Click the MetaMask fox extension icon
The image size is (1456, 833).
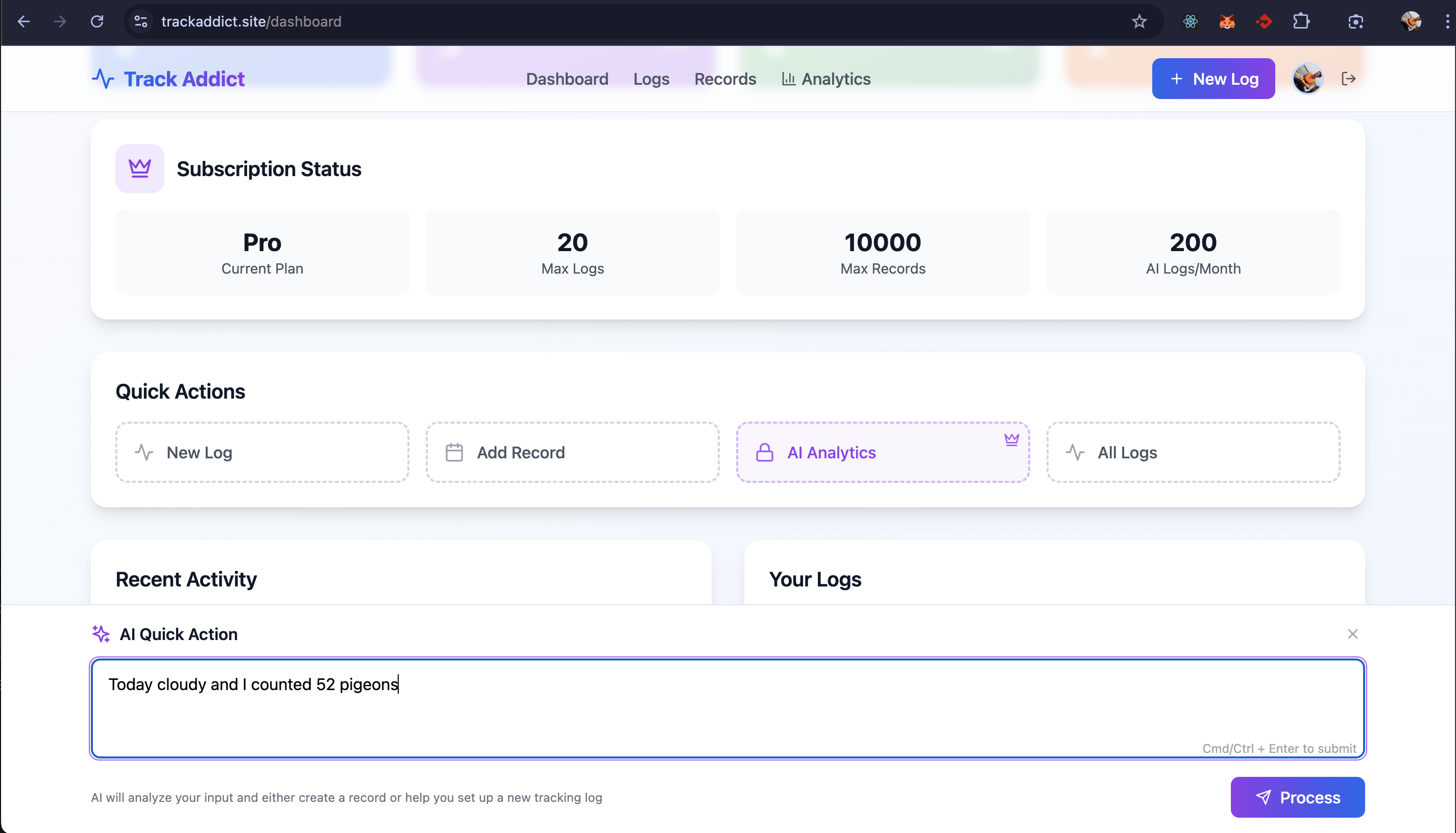tap(1227, 22)
